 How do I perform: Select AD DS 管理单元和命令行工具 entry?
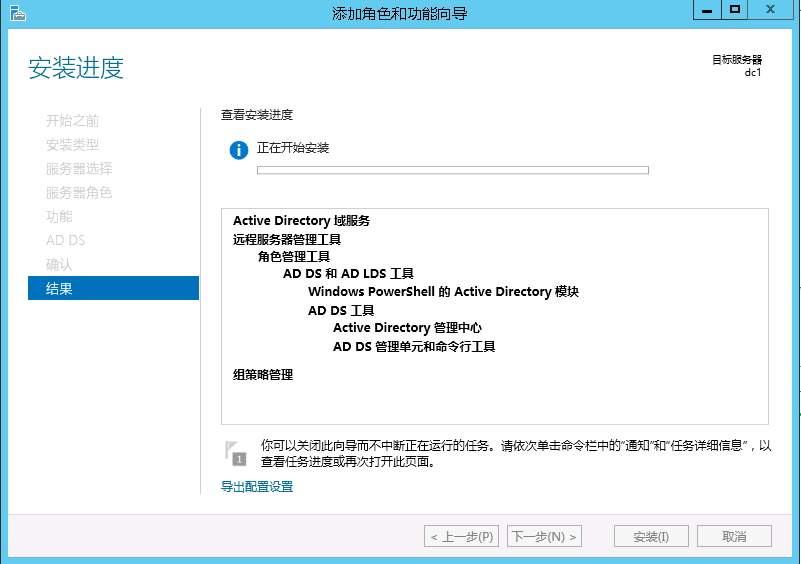click(414, 347)
